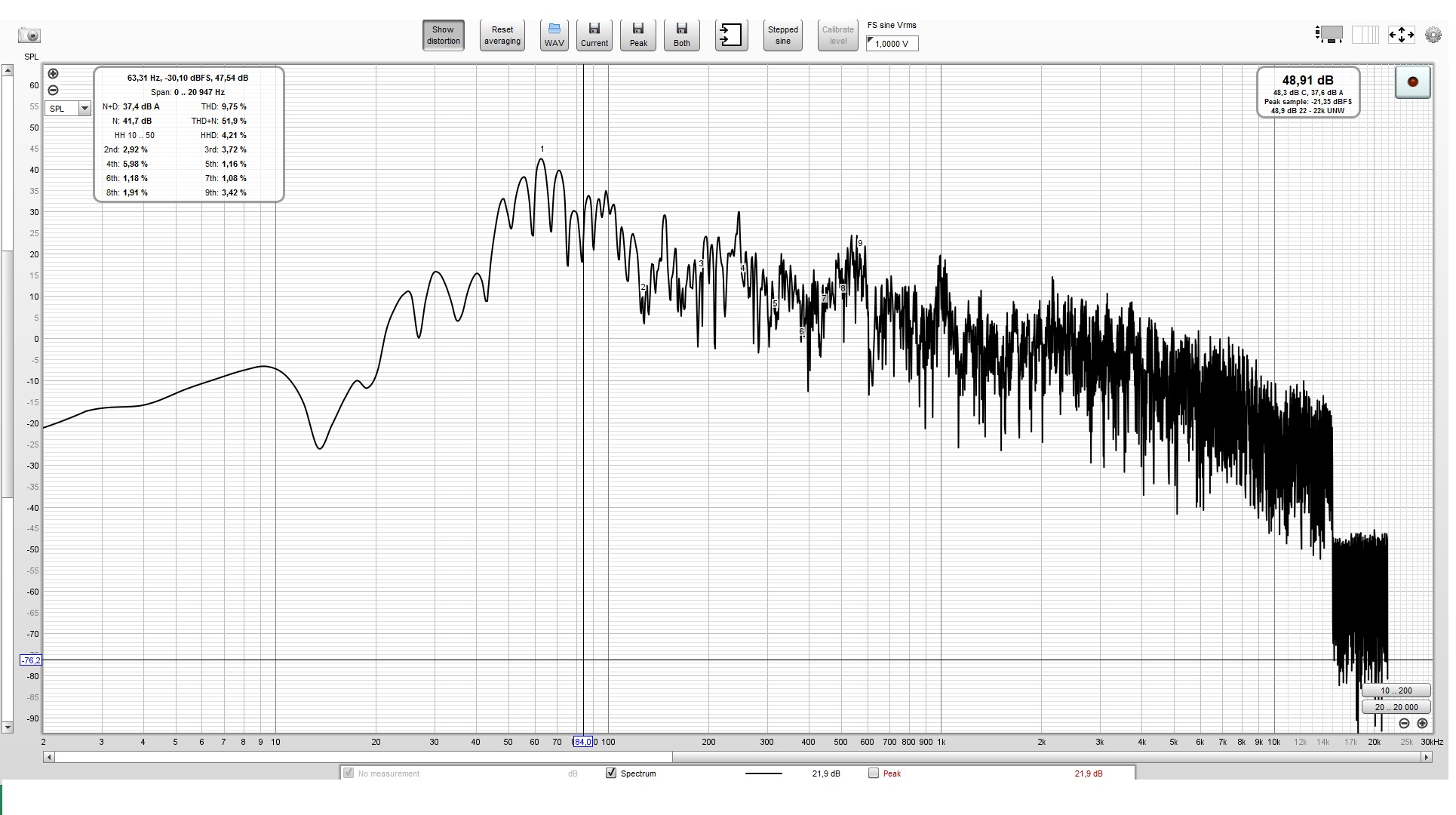1456x815 pixels.
Task: Click the camera capture icon
Action: (29, 35)
